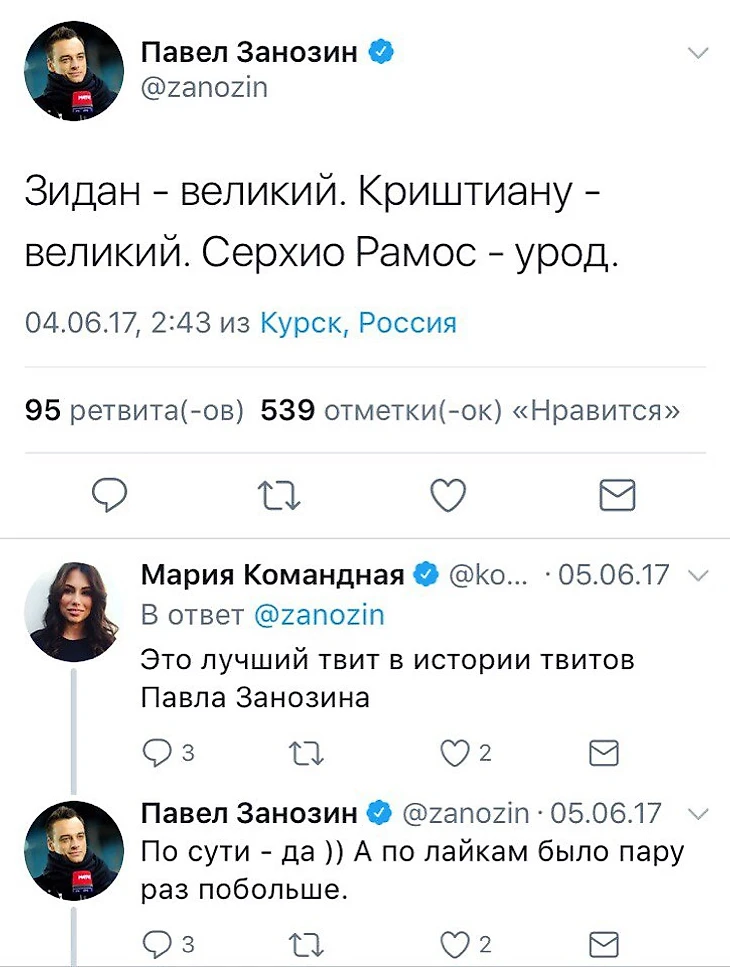Open Мария Командная's profile picture
This screenshot has width=730, height=967.
coord(73,611)
